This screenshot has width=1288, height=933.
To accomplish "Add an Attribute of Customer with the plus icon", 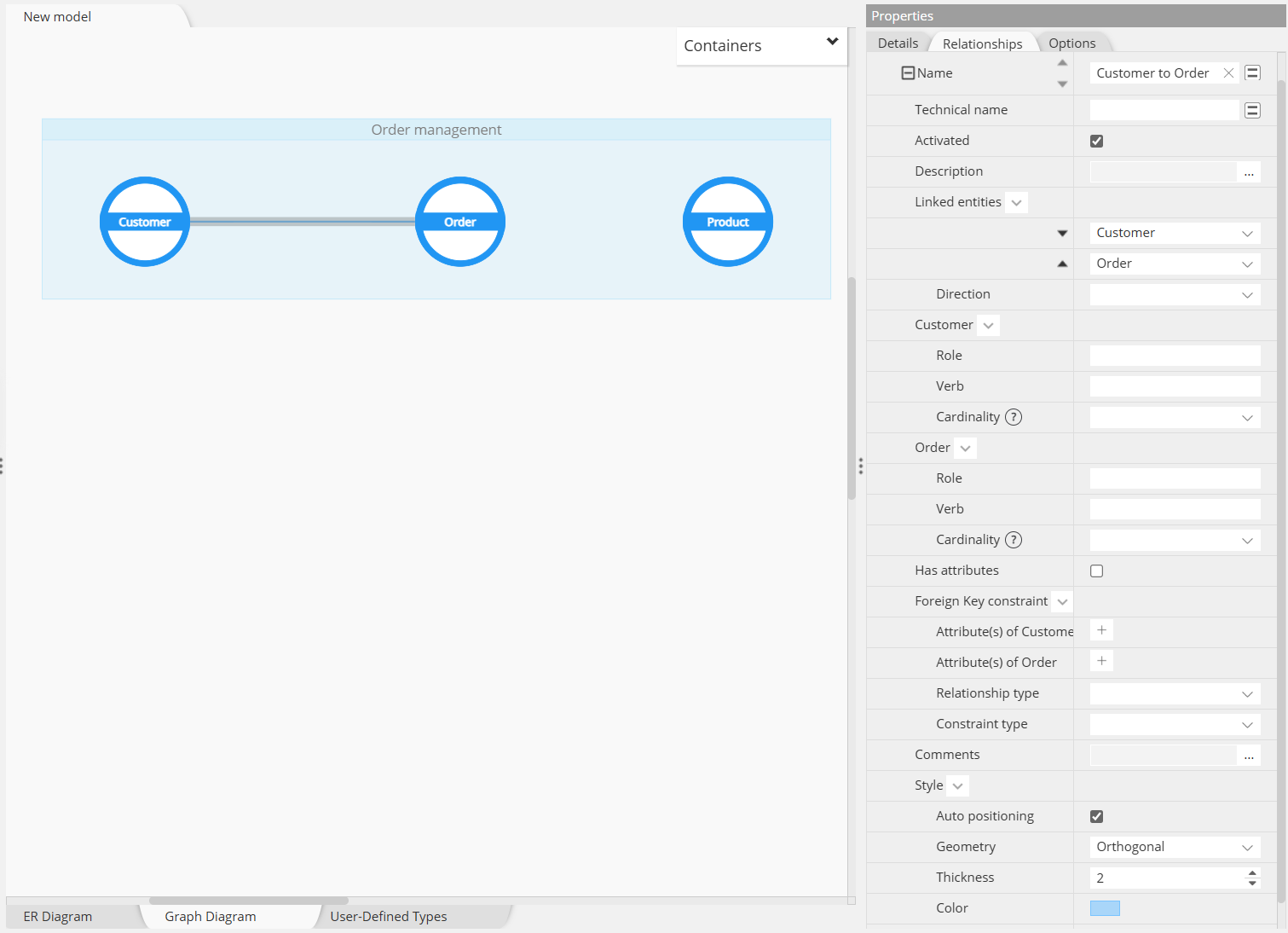I will [x=1100, y=630].
